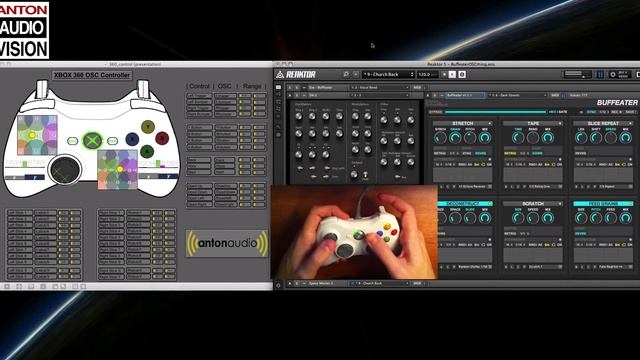Toggle the Buffeater BYPASS button

(435, 112)
